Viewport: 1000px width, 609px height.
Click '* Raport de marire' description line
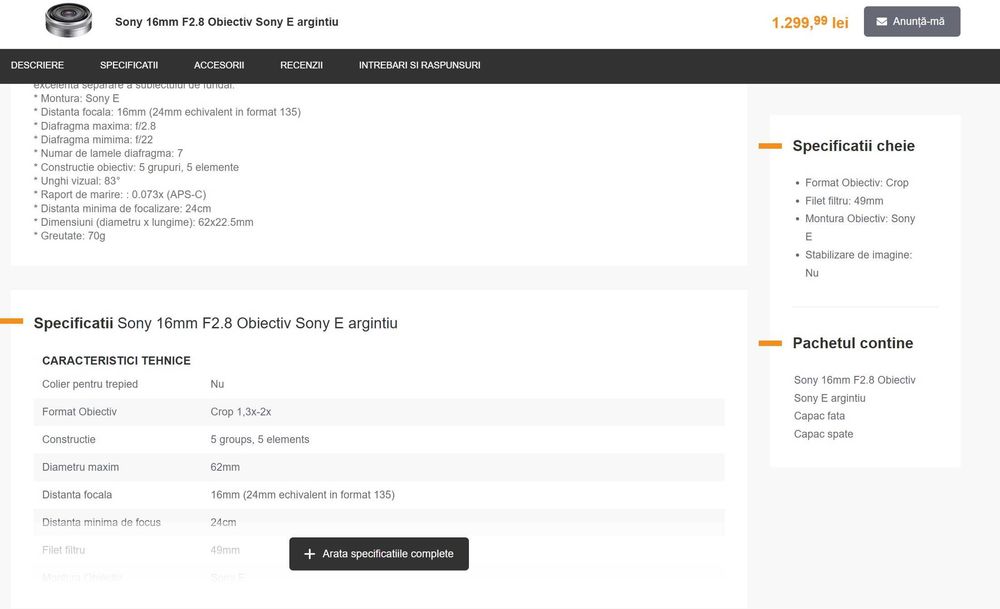[120, 194]
